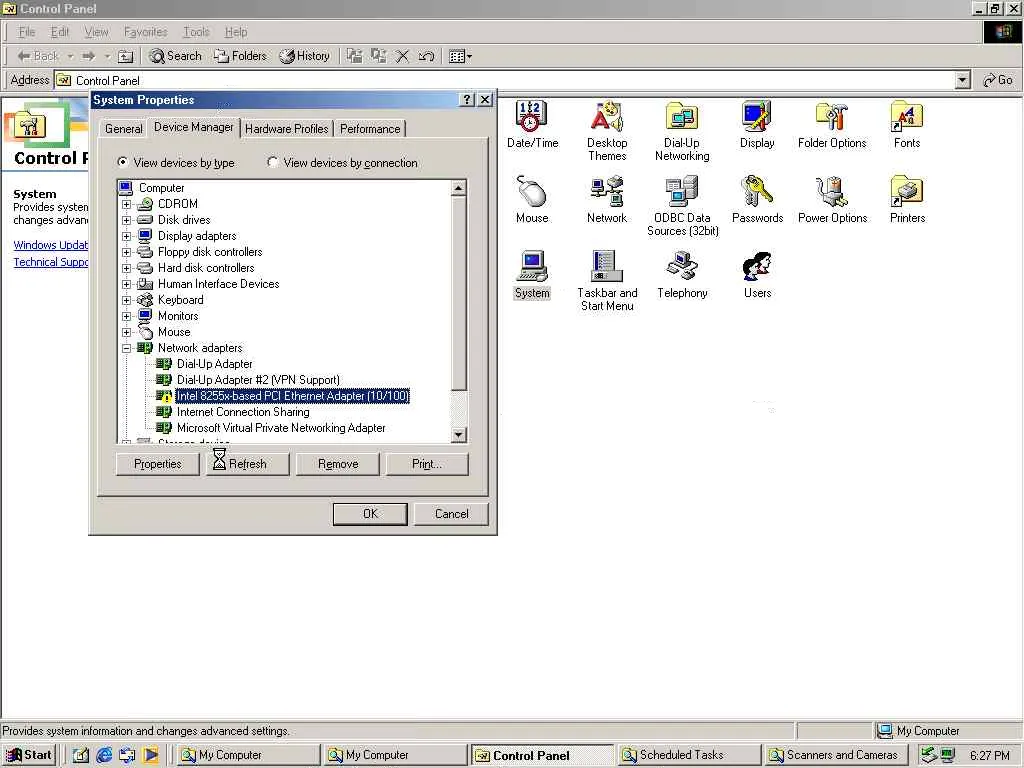Switch to Hardware Profiles tab
Viewport: 1024px width, 768px height.
tap(287, 129)
